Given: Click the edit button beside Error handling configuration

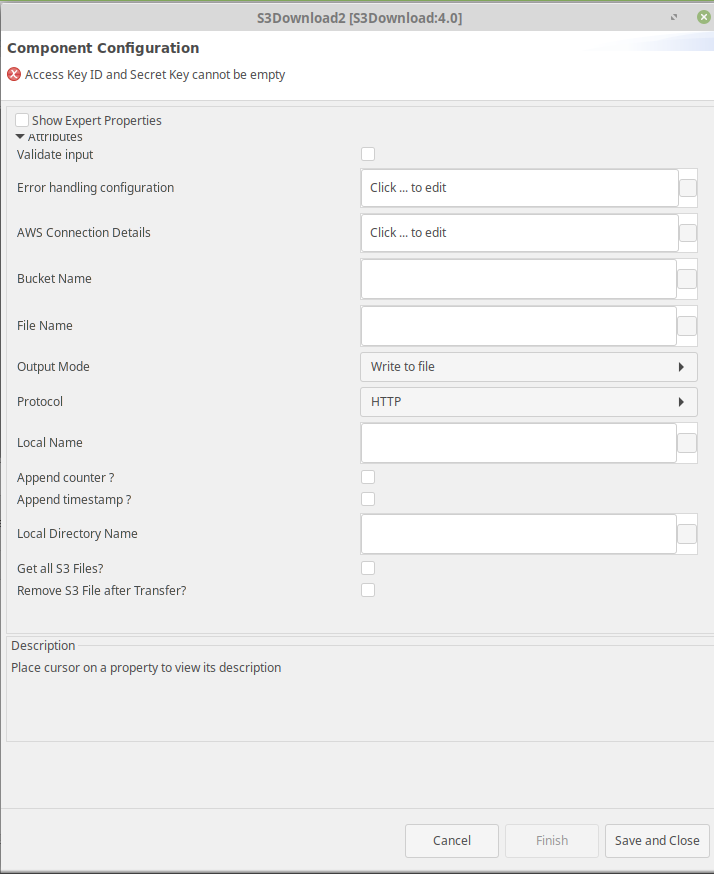Looking at the screenshot, I should (x=688, y=188).
